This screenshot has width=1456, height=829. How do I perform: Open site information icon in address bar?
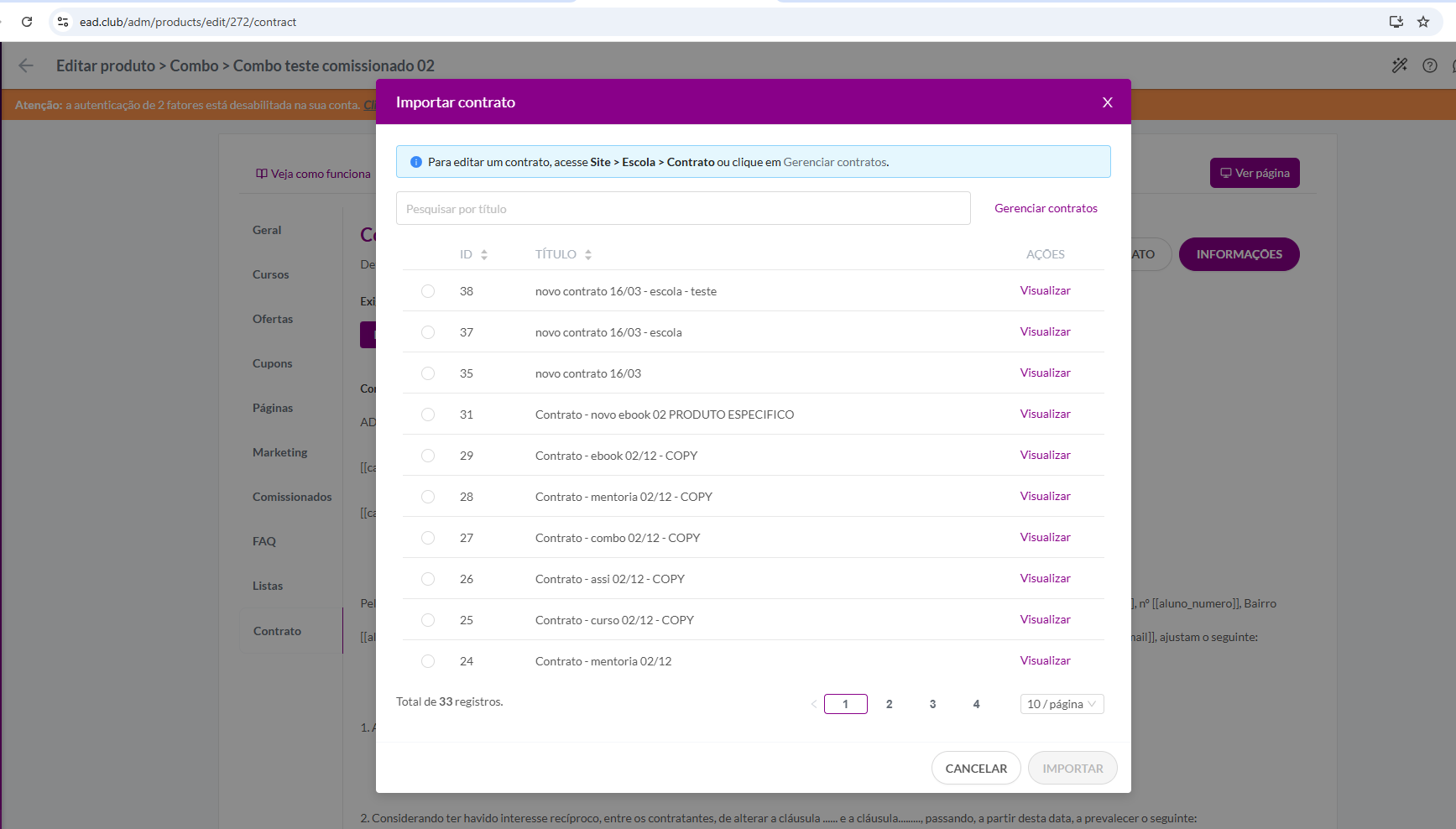(63, 22)
